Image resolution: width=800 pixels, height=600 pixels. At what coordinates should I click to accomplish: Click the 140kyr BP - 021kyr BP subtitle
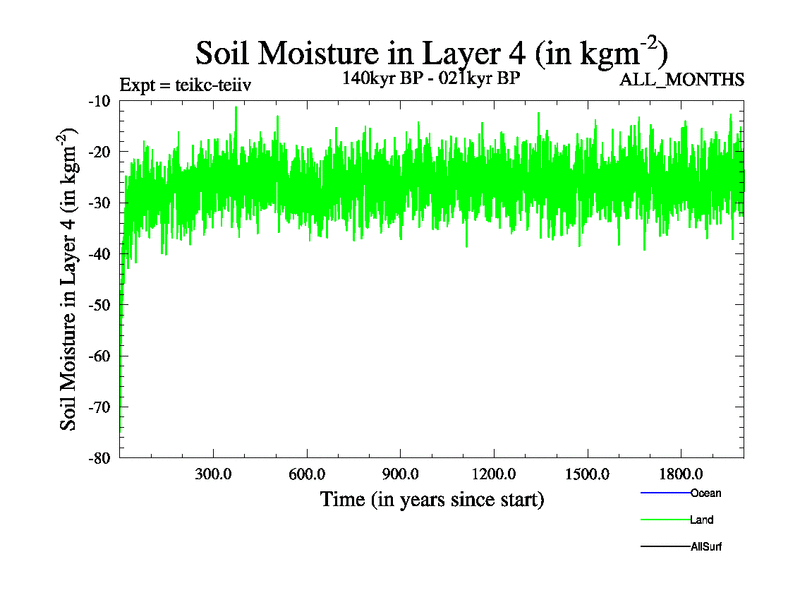(431, 77)
